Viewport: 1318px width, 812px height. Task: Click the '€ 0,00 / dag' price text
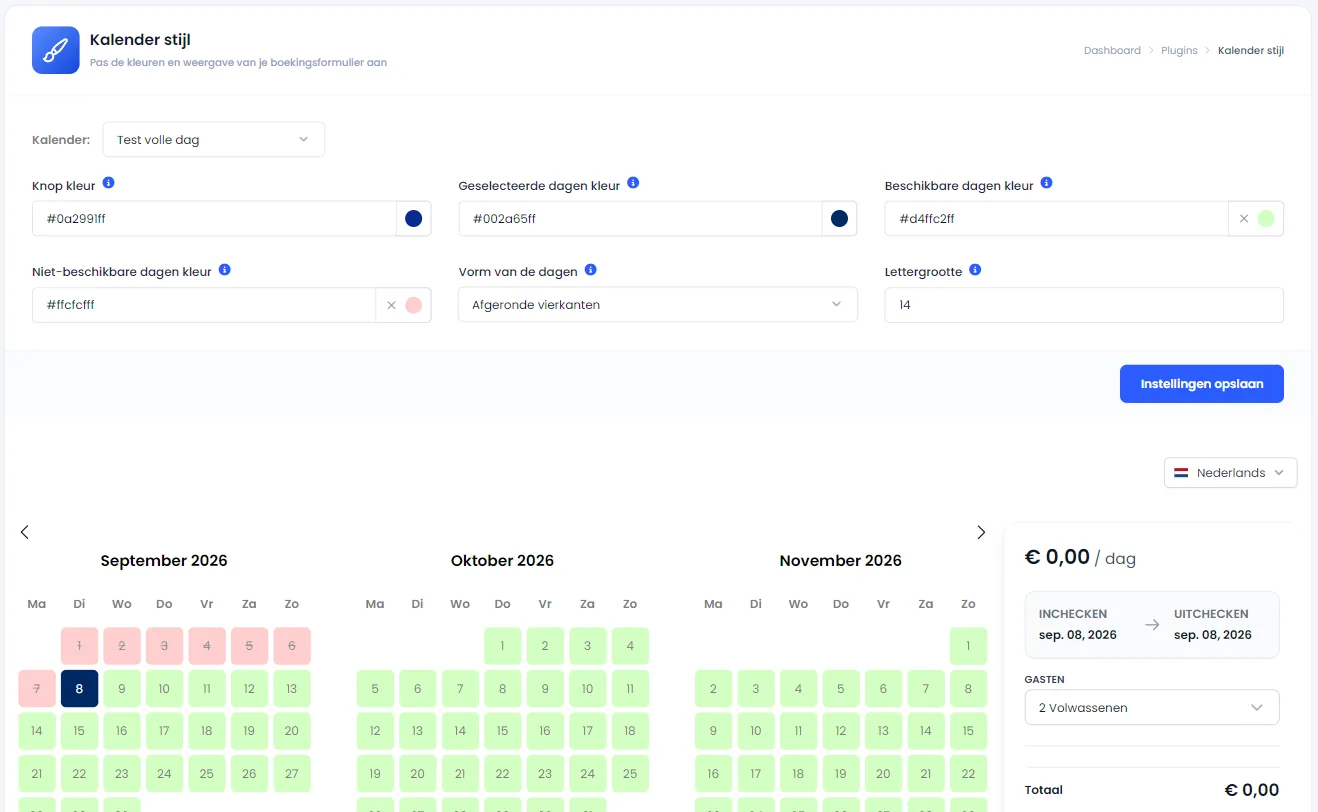(x=1080, y=557)
